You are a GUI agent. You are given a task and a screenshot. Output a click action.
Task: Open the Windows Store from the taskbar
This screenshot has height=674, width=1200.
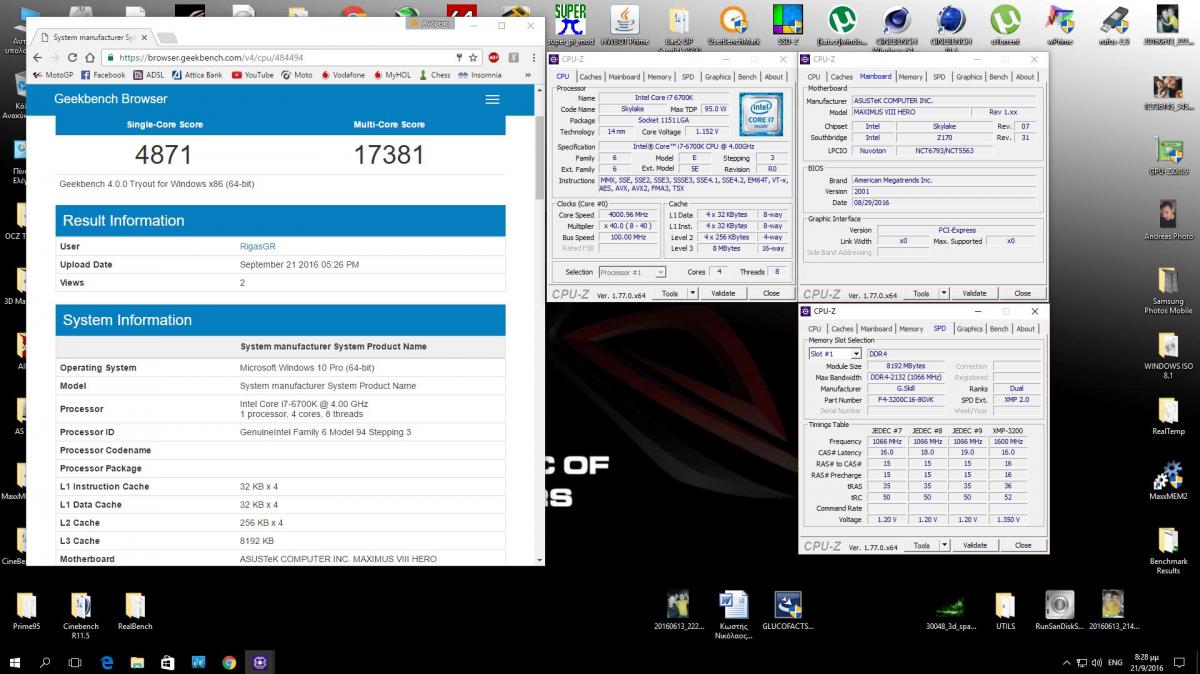(x=168, y=662)
